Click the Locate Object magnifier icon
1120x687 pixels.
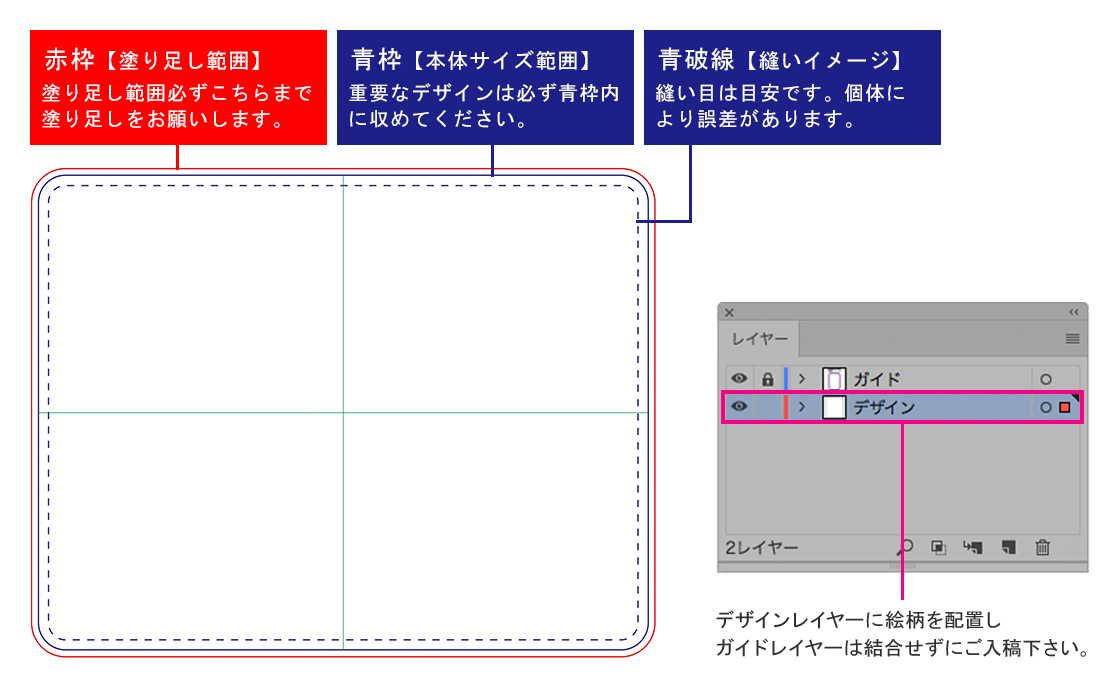coord(906,547)
